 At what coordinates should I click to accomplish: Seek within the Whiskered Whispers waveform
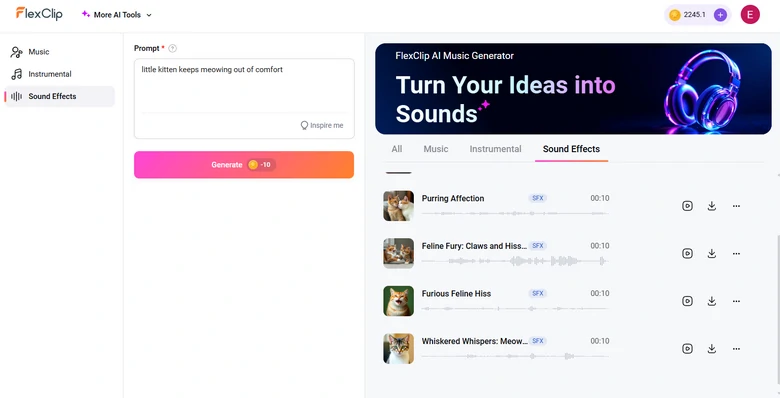[x=515, y=356]
